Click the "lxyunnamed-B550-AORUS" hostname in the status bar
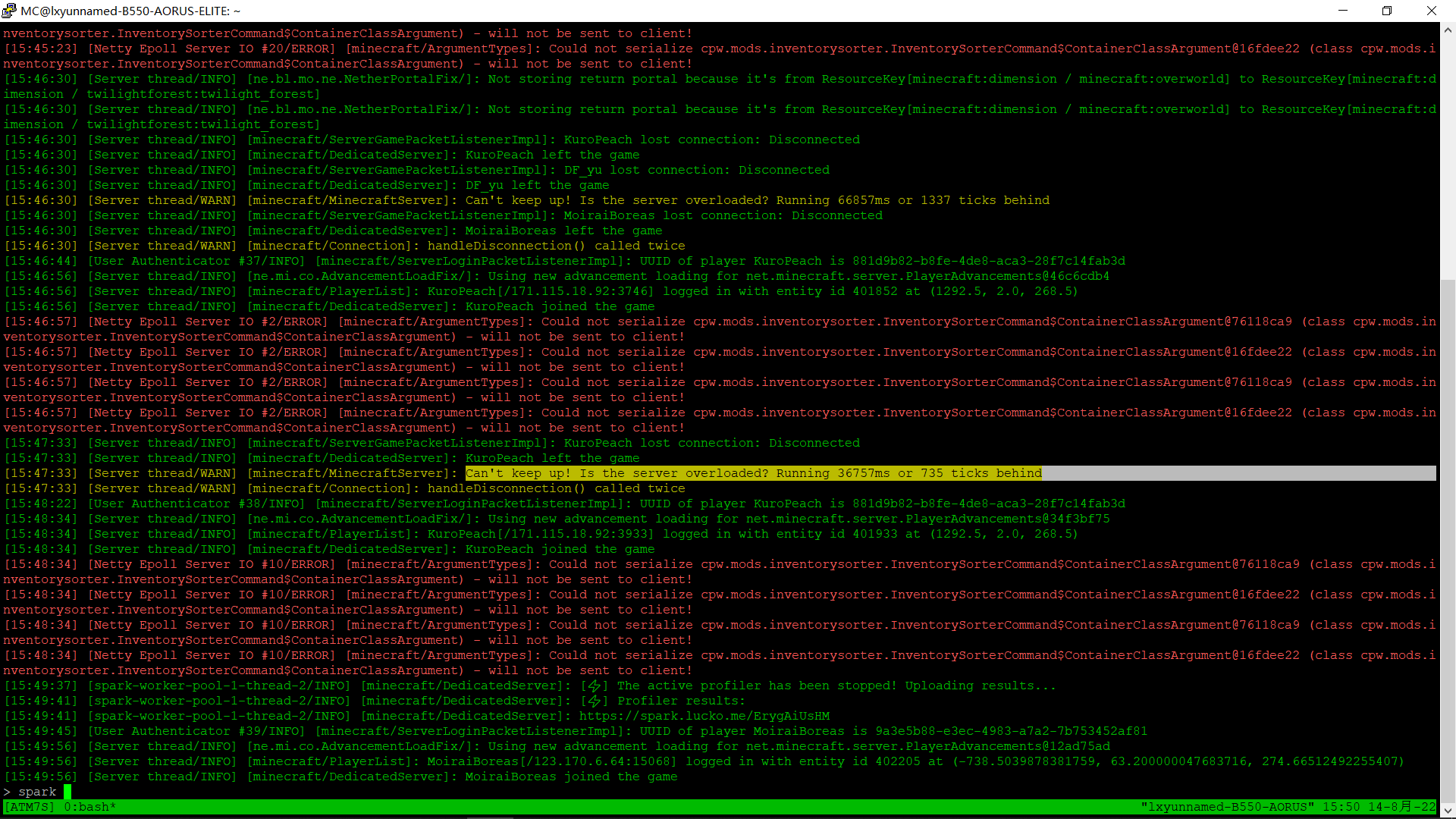The image size is (1456, 819). (1228, 807)
